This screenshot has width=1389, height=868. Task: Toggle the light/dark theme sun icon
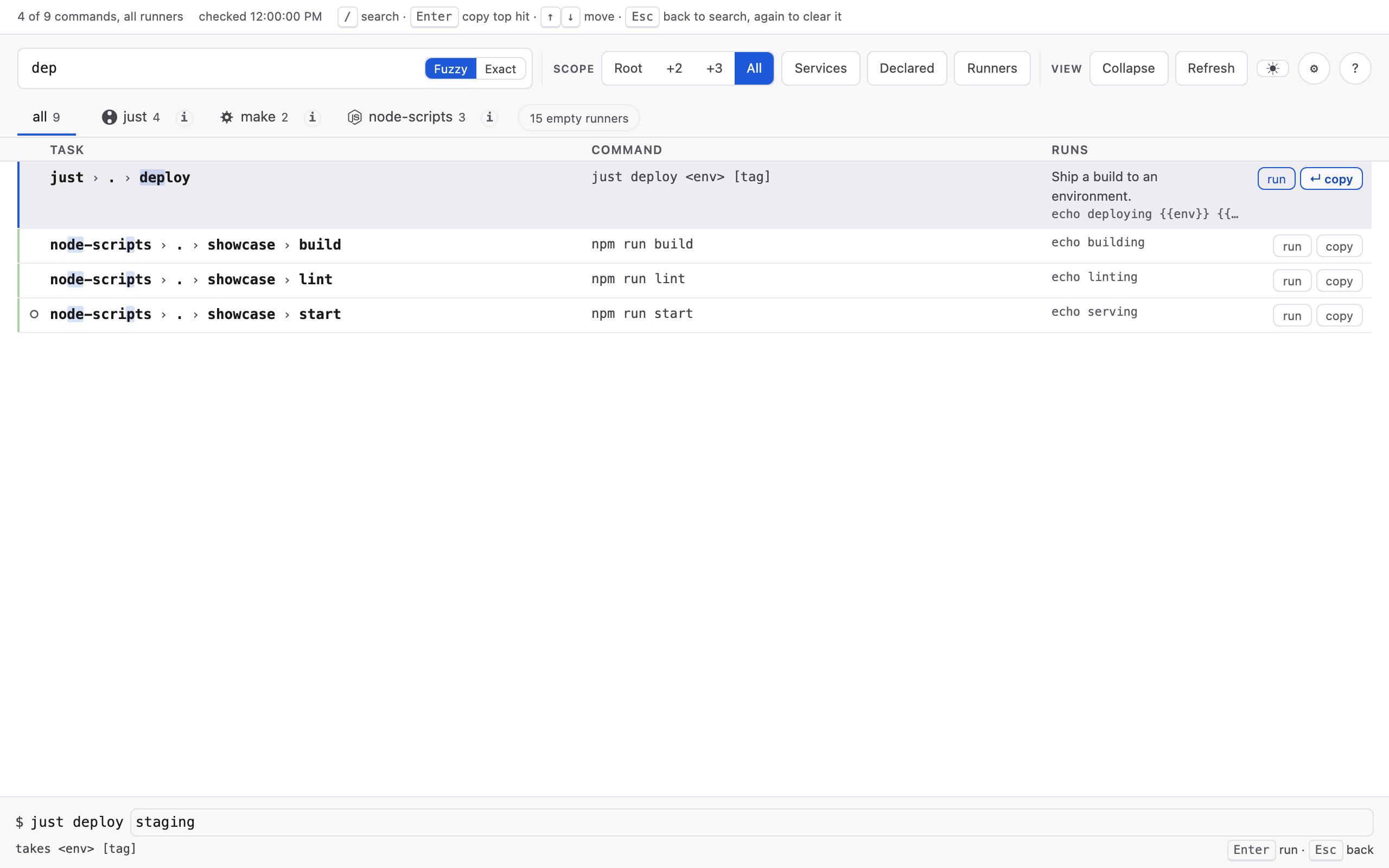pos(1272,68)
